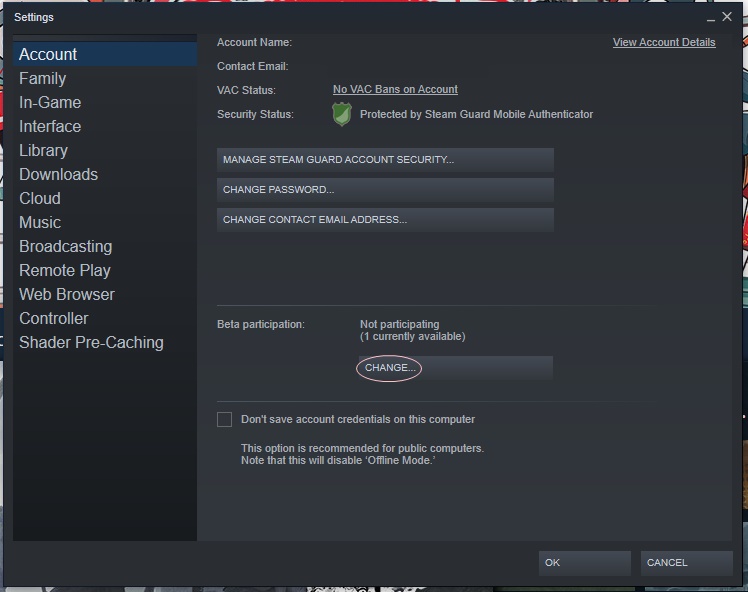Confirm settings with the OK button
The width and height of the screenshot is (748, 592).
(x=585, y=562)
